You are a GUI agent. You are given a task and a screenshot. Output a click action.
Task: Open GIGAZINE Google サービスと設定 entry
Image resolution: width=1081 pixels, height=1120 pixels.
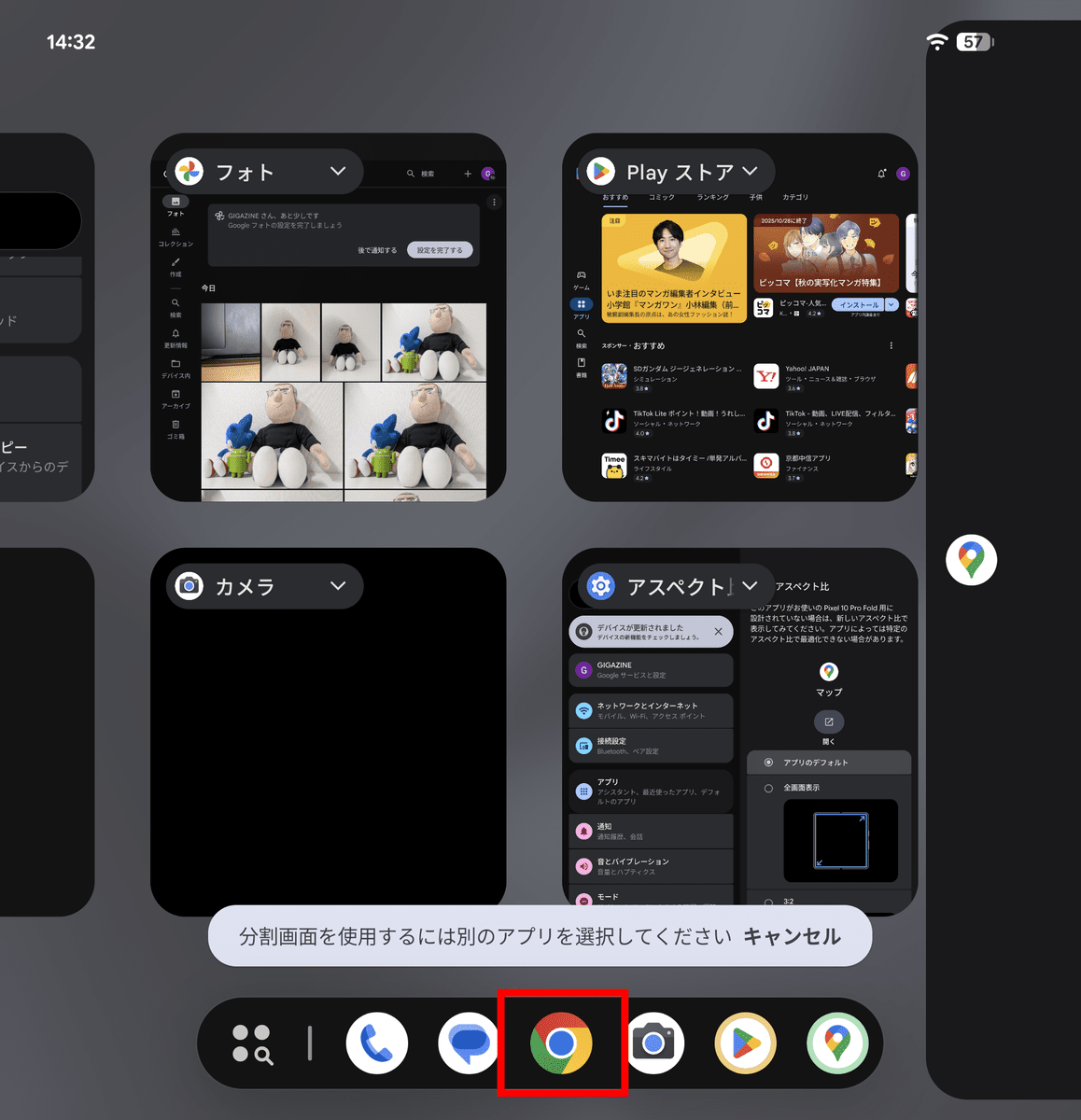[x=651, y=670]
